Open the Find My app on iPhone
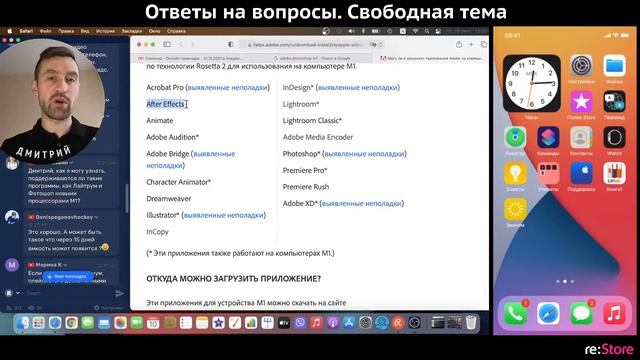Screen dimensions: 640x360 tap(515, 138)
